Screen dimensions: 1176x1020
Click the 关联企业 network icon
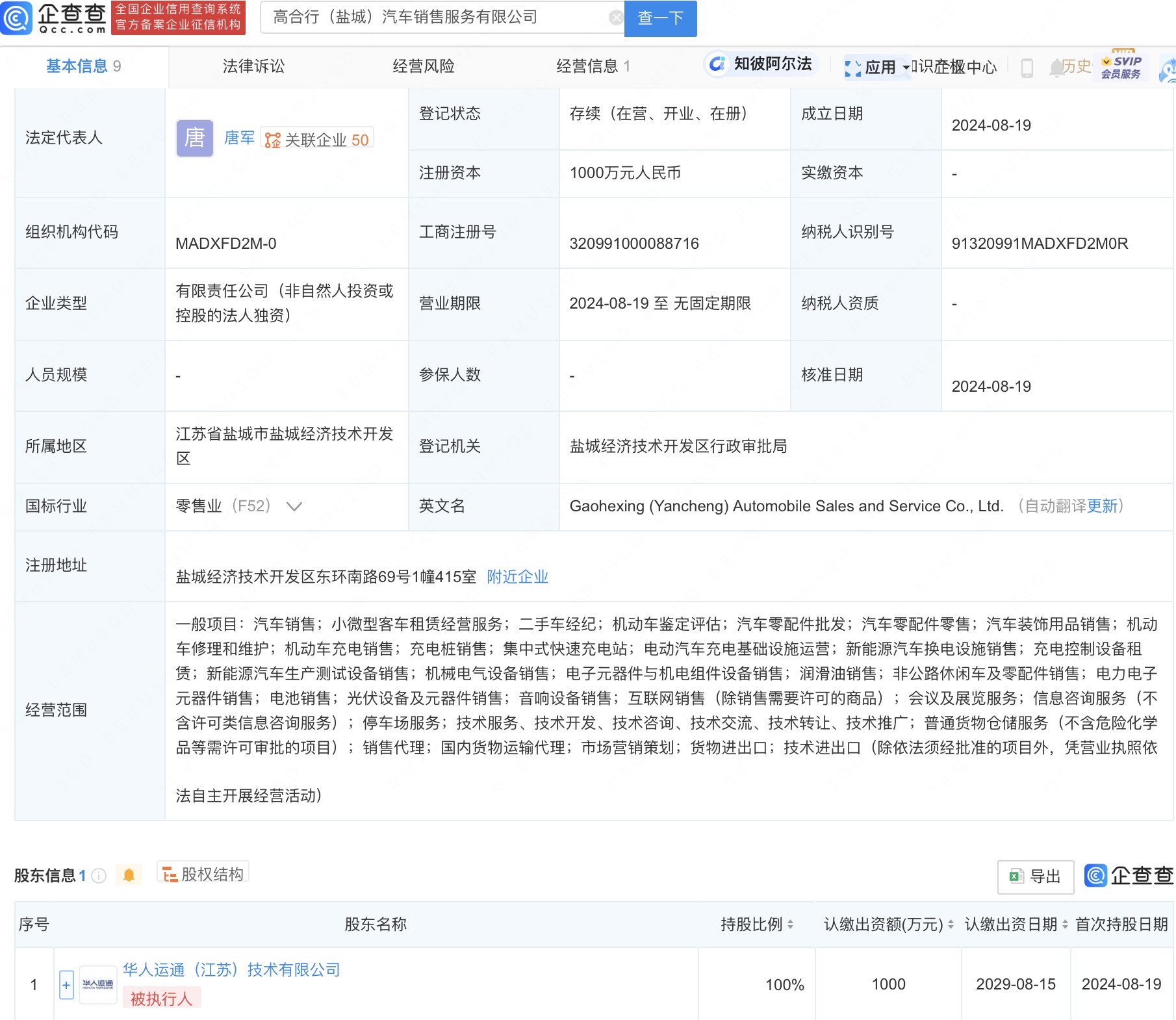coord(273,140)
